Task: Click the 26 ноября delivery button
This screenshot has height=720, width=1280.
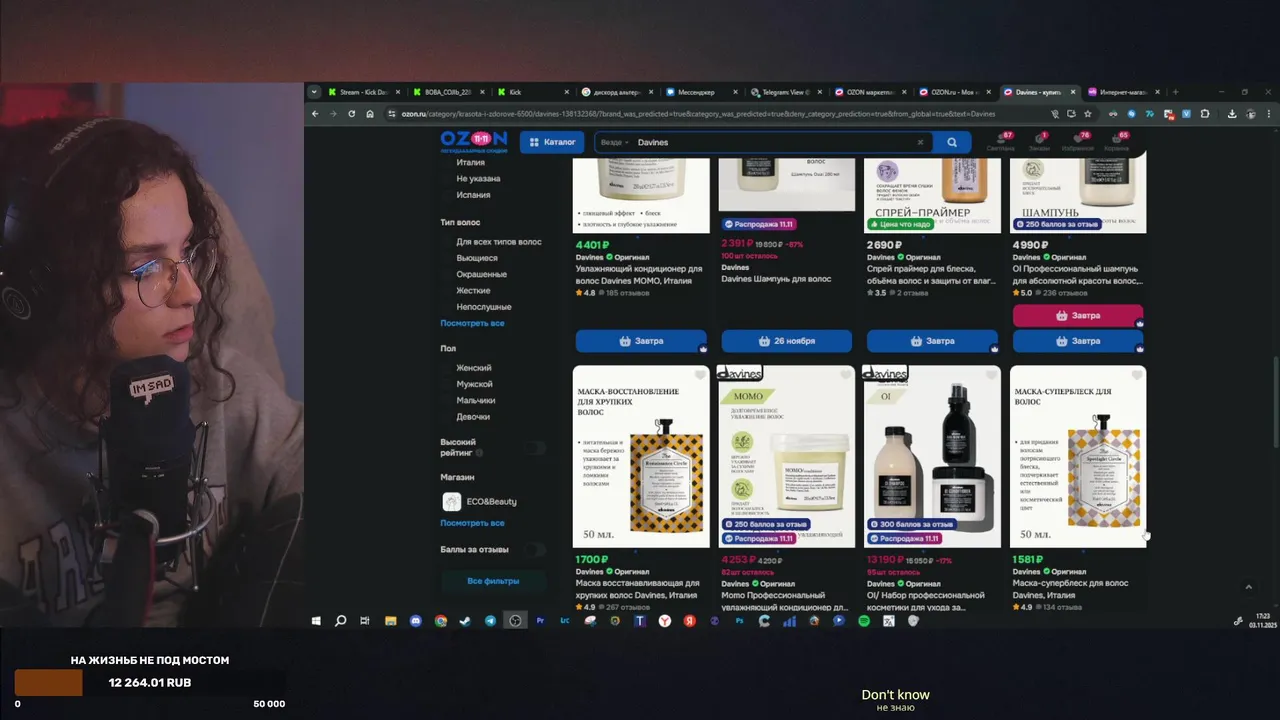Action: [x=787, y=341]
